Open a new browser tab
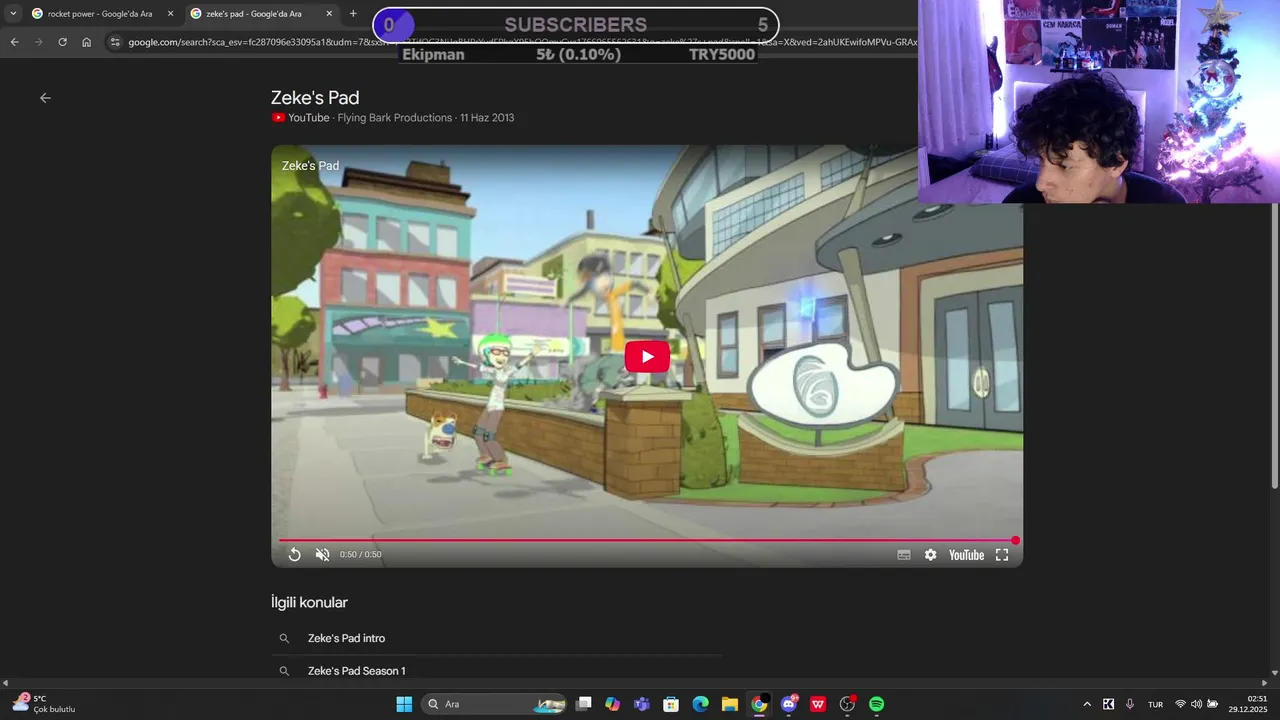This screenshot has width=1280, height=720. coord(353,14)
